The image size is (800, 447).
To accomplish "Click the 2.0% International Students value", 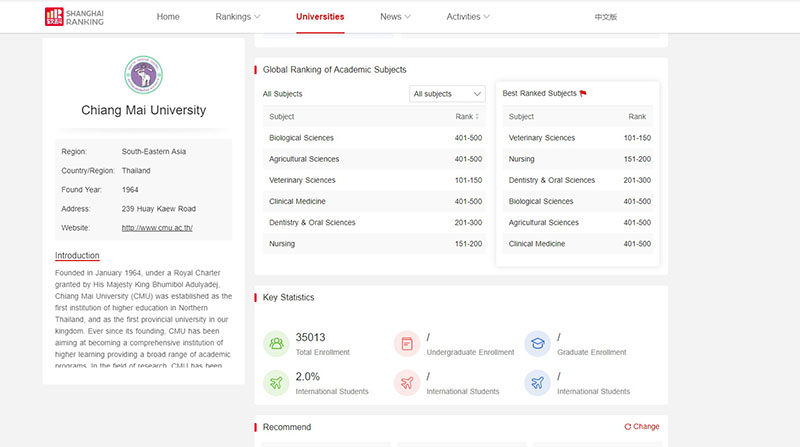I will (x=308, y=377).
